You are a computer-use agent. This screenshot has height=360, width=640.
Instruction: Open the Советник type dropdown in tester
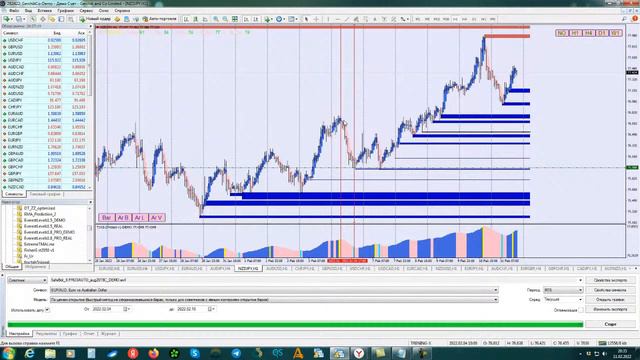coord(27,280)
